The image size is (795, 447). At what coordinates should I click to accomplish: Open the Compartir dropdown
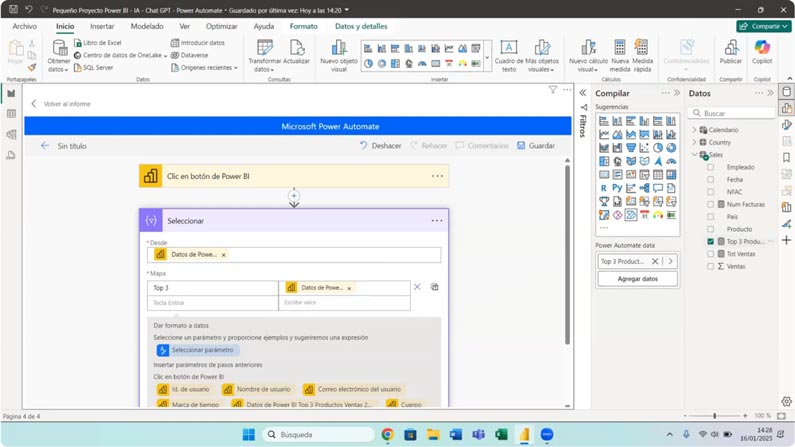(763, 26)
